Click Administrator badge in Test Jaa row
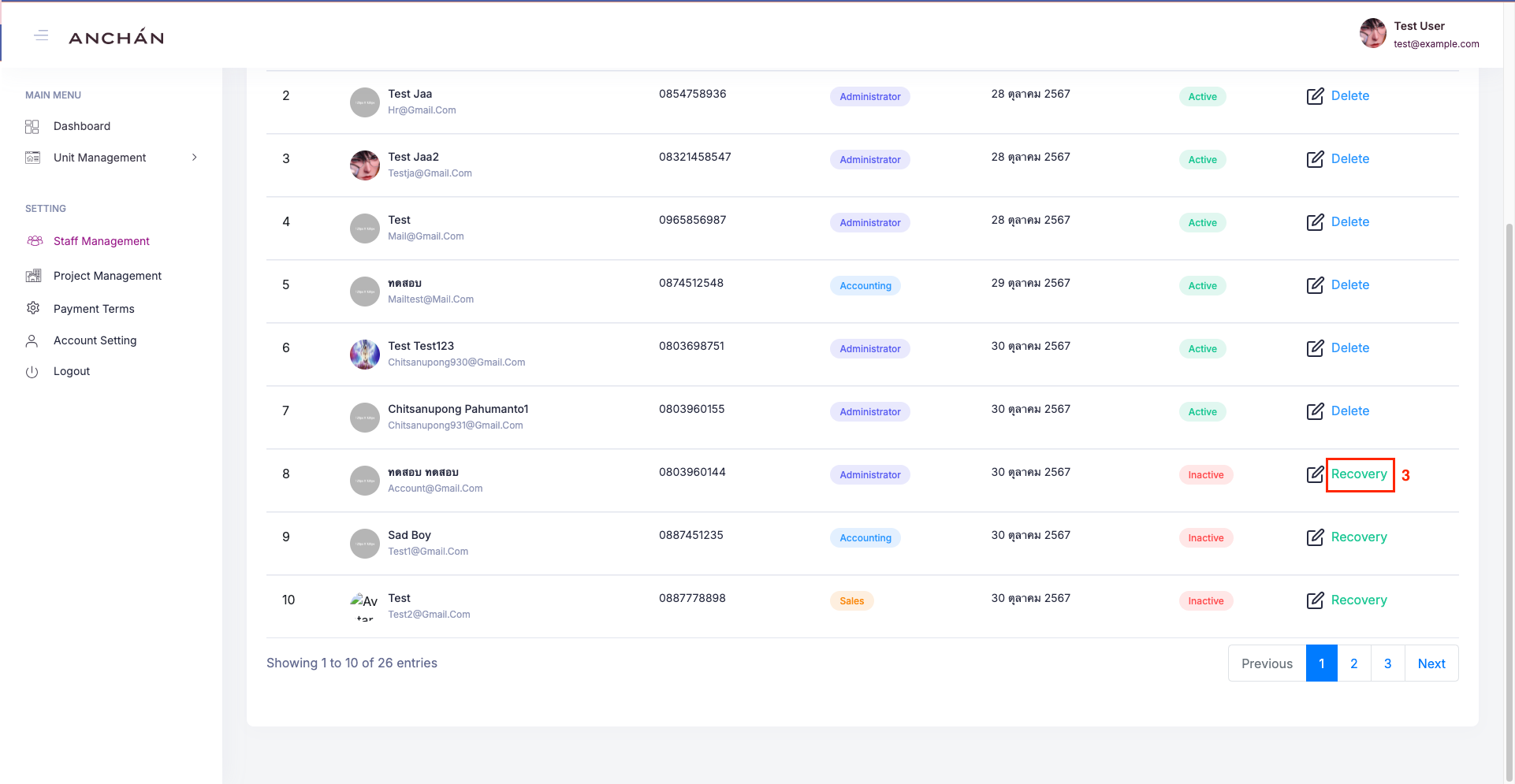 [x=870, y=97]
